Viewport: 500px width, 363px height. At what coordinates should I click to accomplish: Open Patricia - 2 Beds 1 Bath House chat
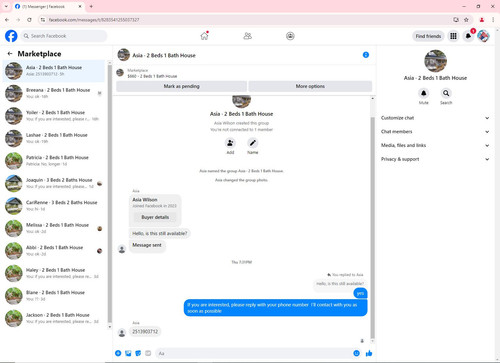coord(54,161)
